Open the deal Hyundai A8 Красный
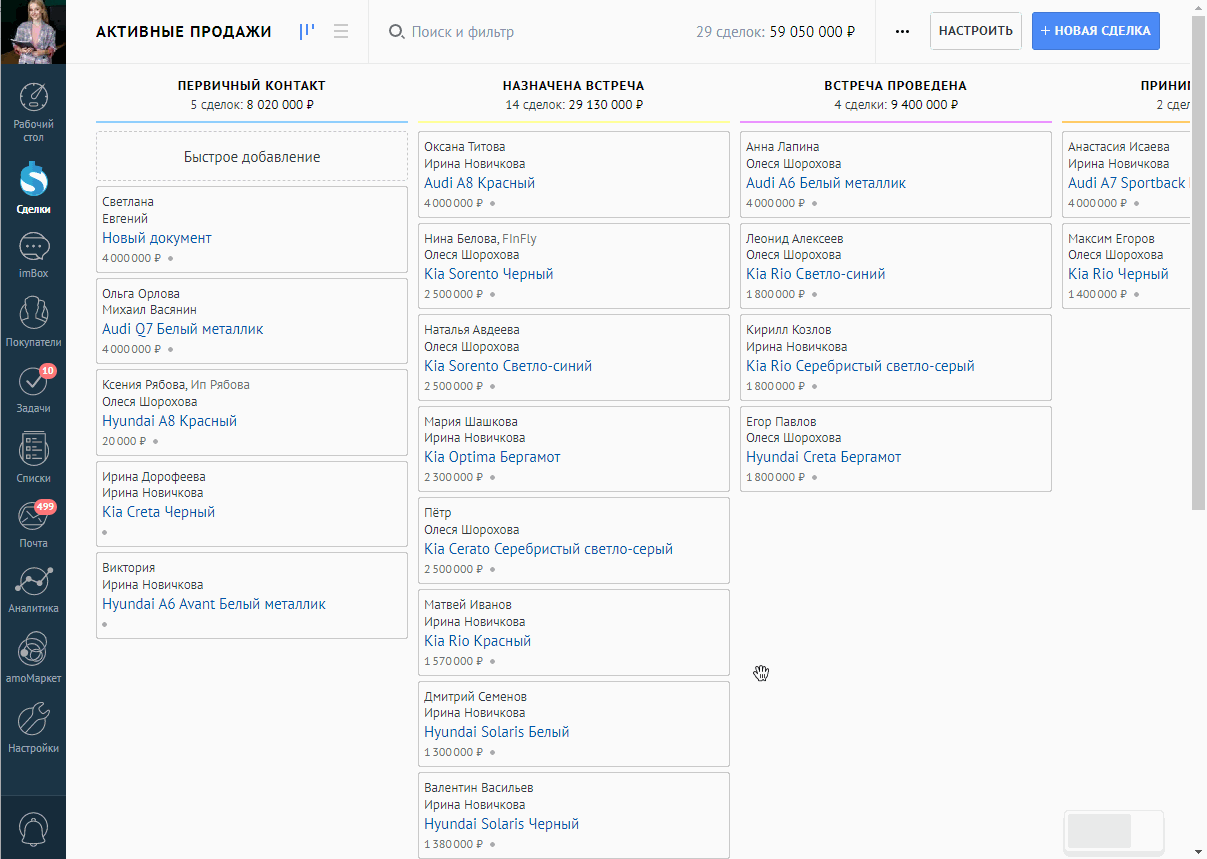 [x=169, y=421]
